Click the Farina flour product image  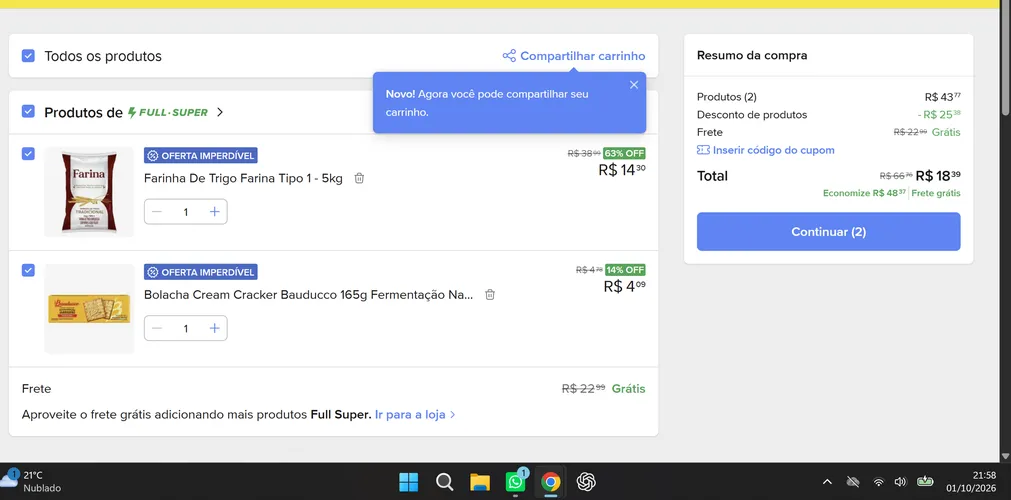tap(89, 192)
